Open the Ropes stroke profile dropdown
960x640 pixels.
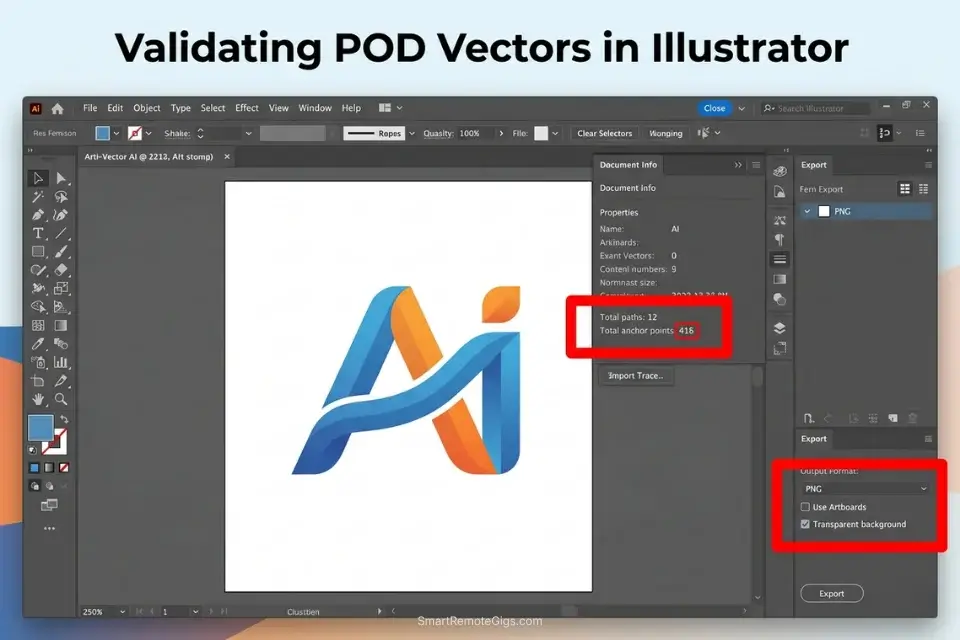pyautogui.click(x=411, y=133)
